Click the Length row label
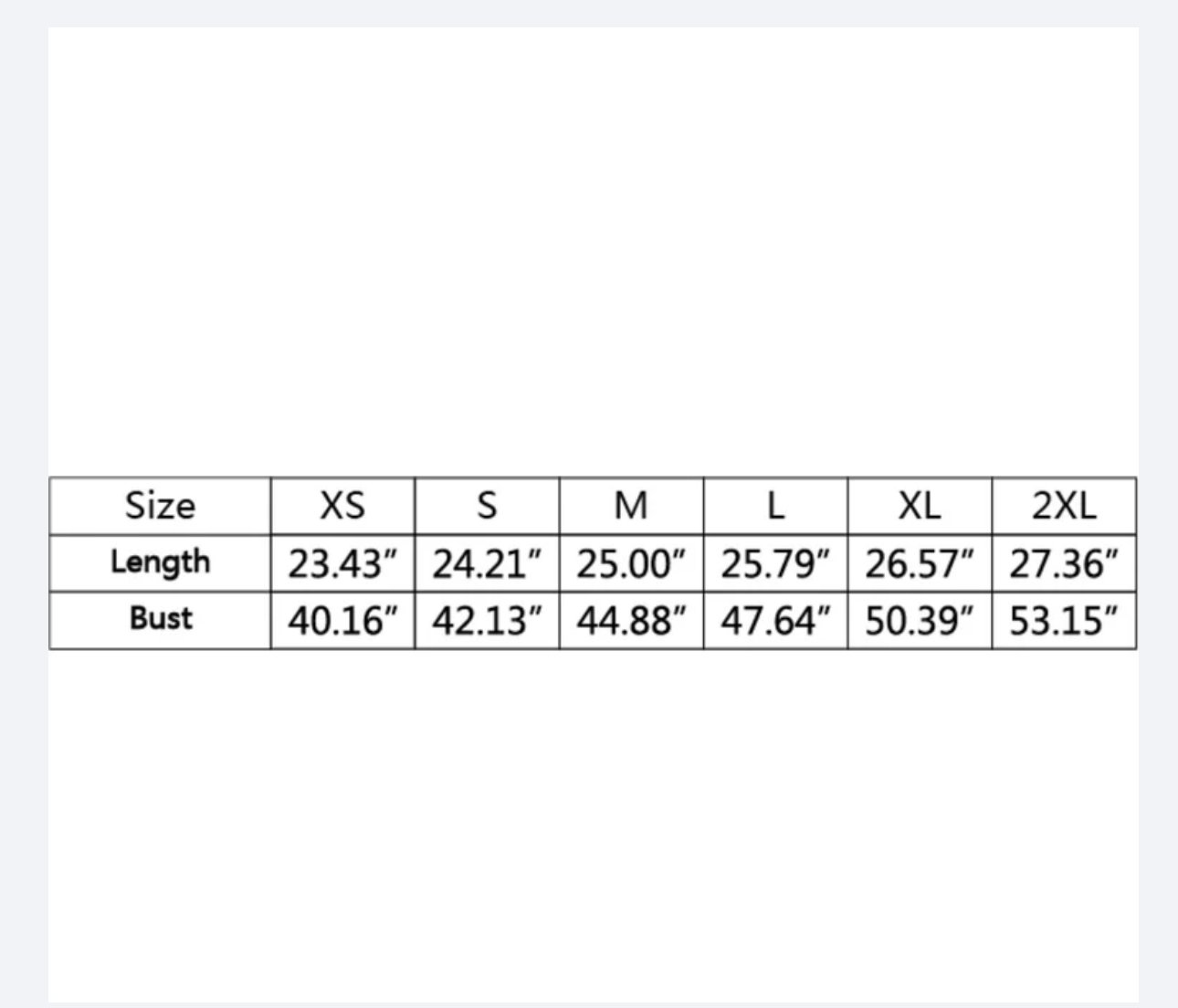The height and width of the screenshot is (1008, 1178). (160, 562)
